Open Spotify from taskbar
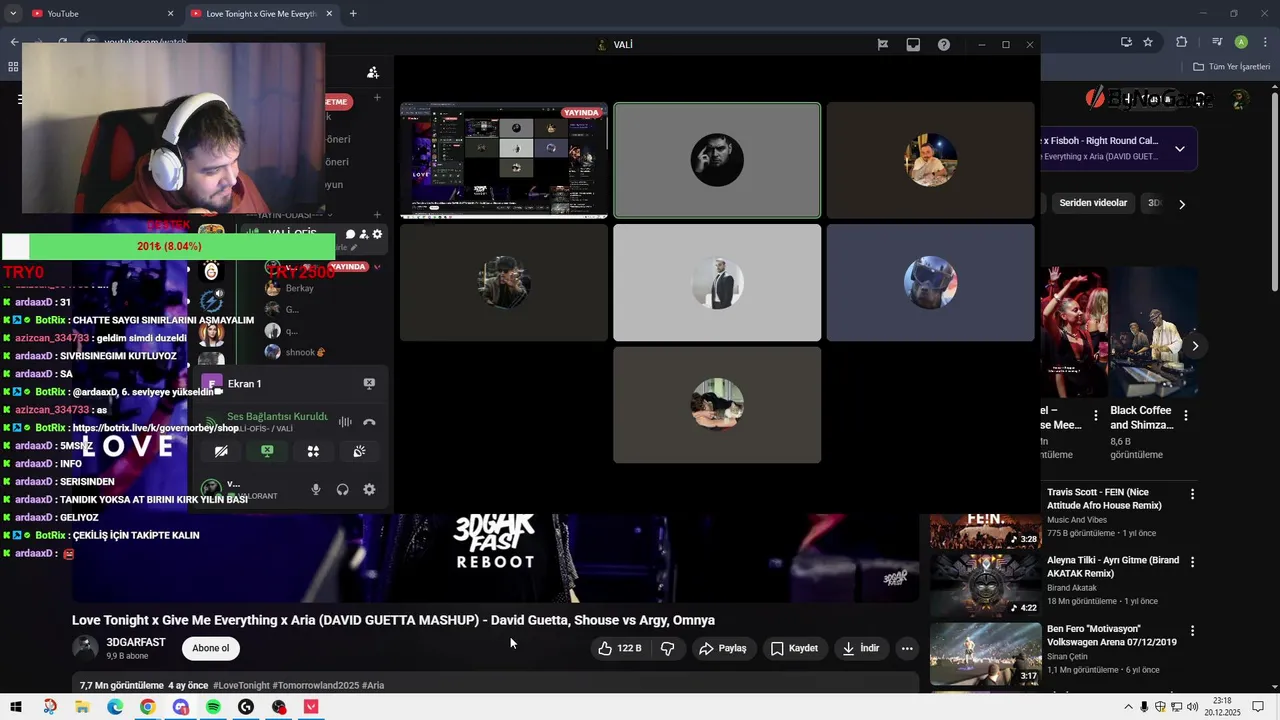Image resolution: width=1280 pixels, height=720 pixels. coord(213,707)
